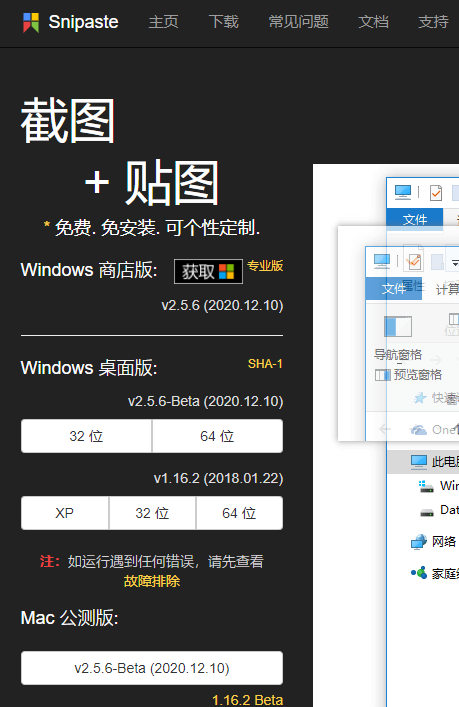
Task: Open the 文档 nav item
Action: [x=373, y=22]
